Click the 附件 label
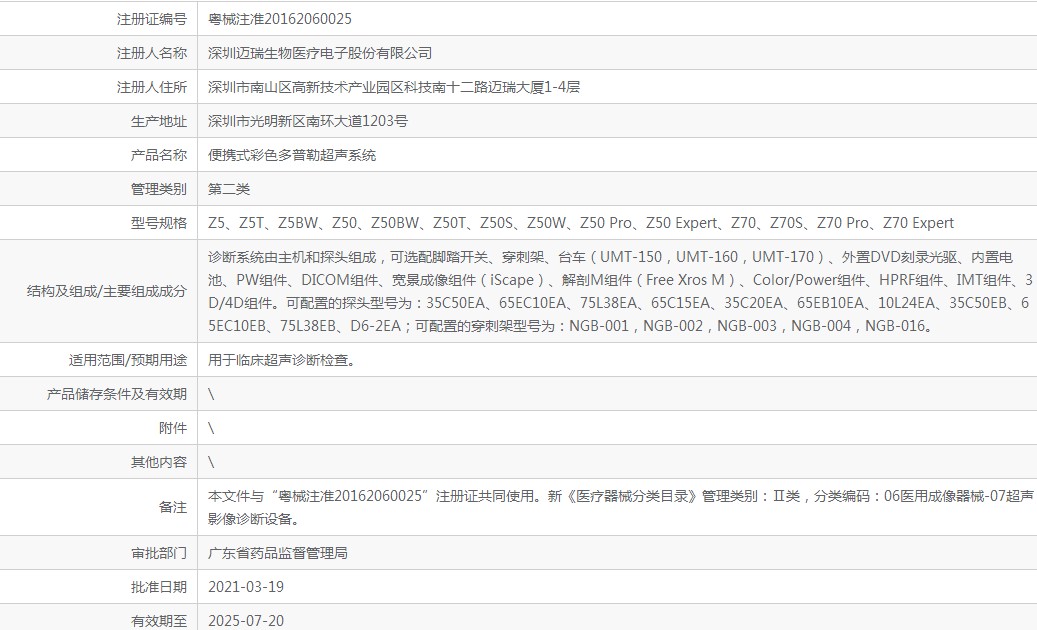 [x=173, y=428]
